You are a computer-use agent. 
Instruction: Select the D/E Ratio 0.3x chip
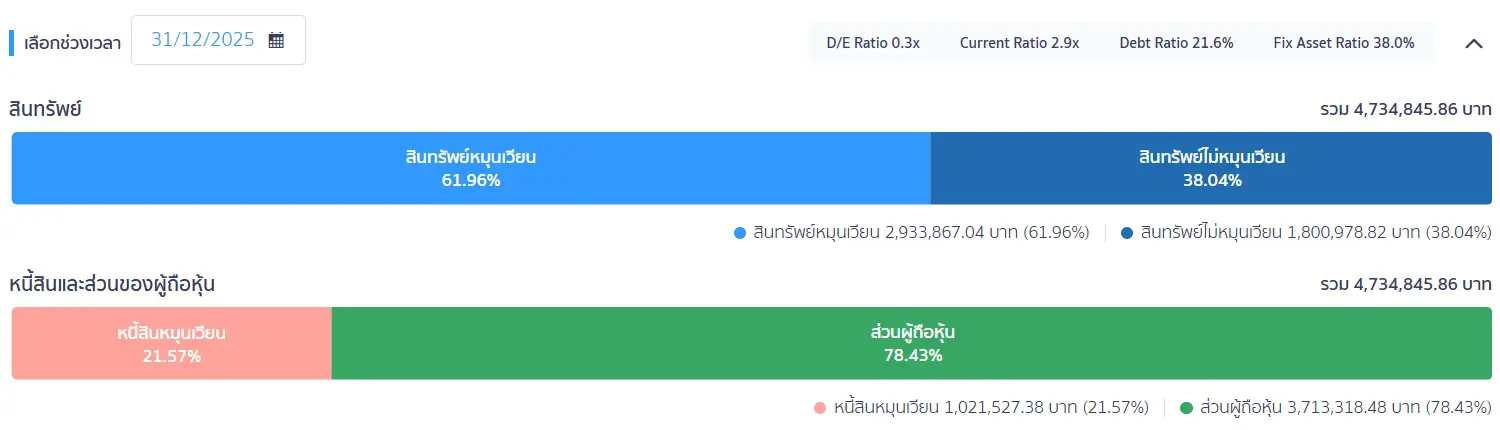click(x=873, y=43)
